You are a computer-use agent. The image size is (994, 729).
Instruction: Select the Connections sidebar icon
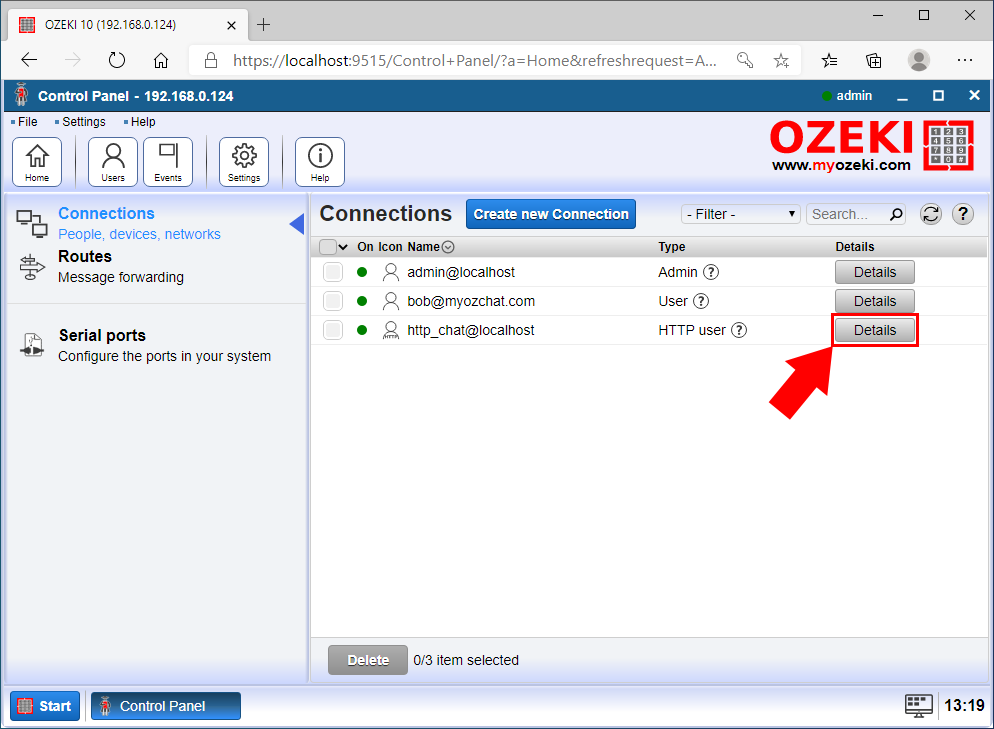tap(31, 224)
